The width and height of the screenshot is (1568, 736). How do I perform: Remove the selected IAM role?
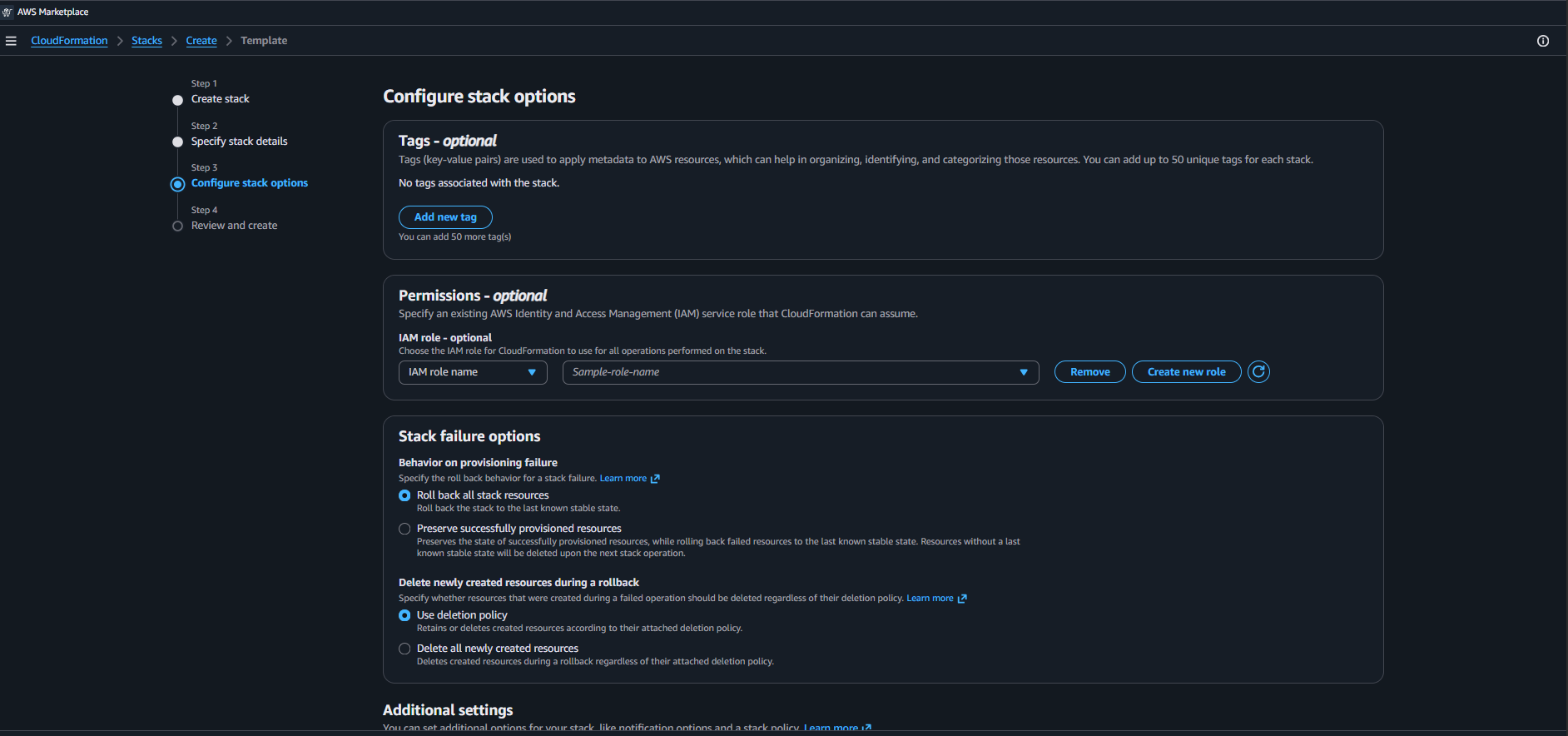(x=1090, y=372)
